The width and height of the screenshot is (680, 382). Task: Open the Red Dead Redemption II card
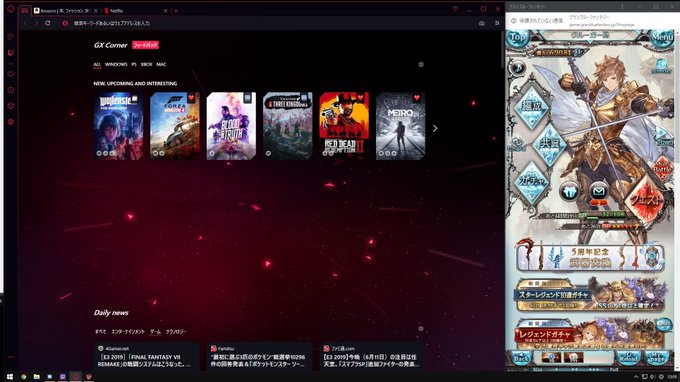[x=344, y=126]
